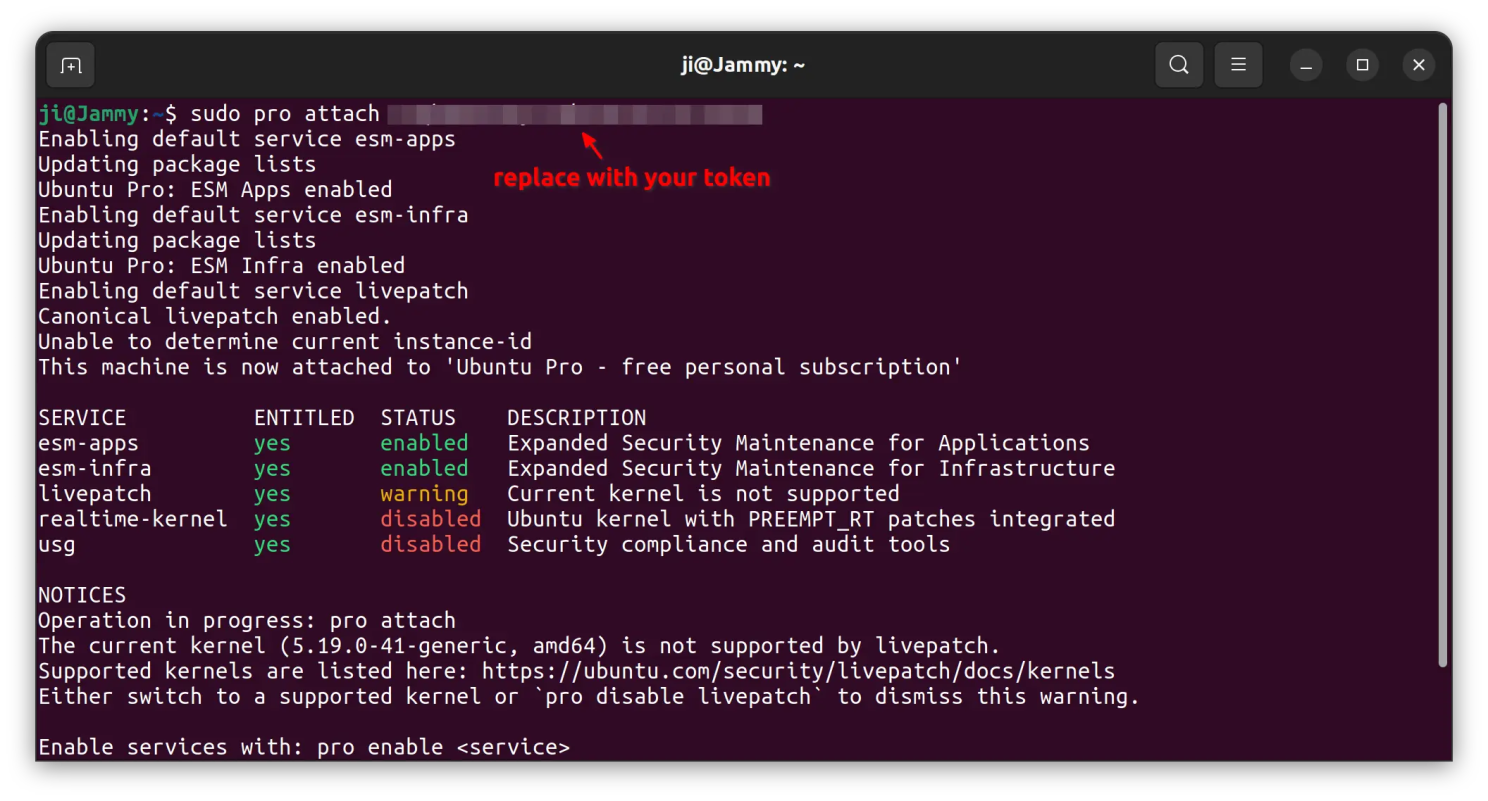Screen dimensions: 1488x801
Task: Click 'Unable to determine current instance-id' line
Action: pyautogui.click(x=285, y=342)
